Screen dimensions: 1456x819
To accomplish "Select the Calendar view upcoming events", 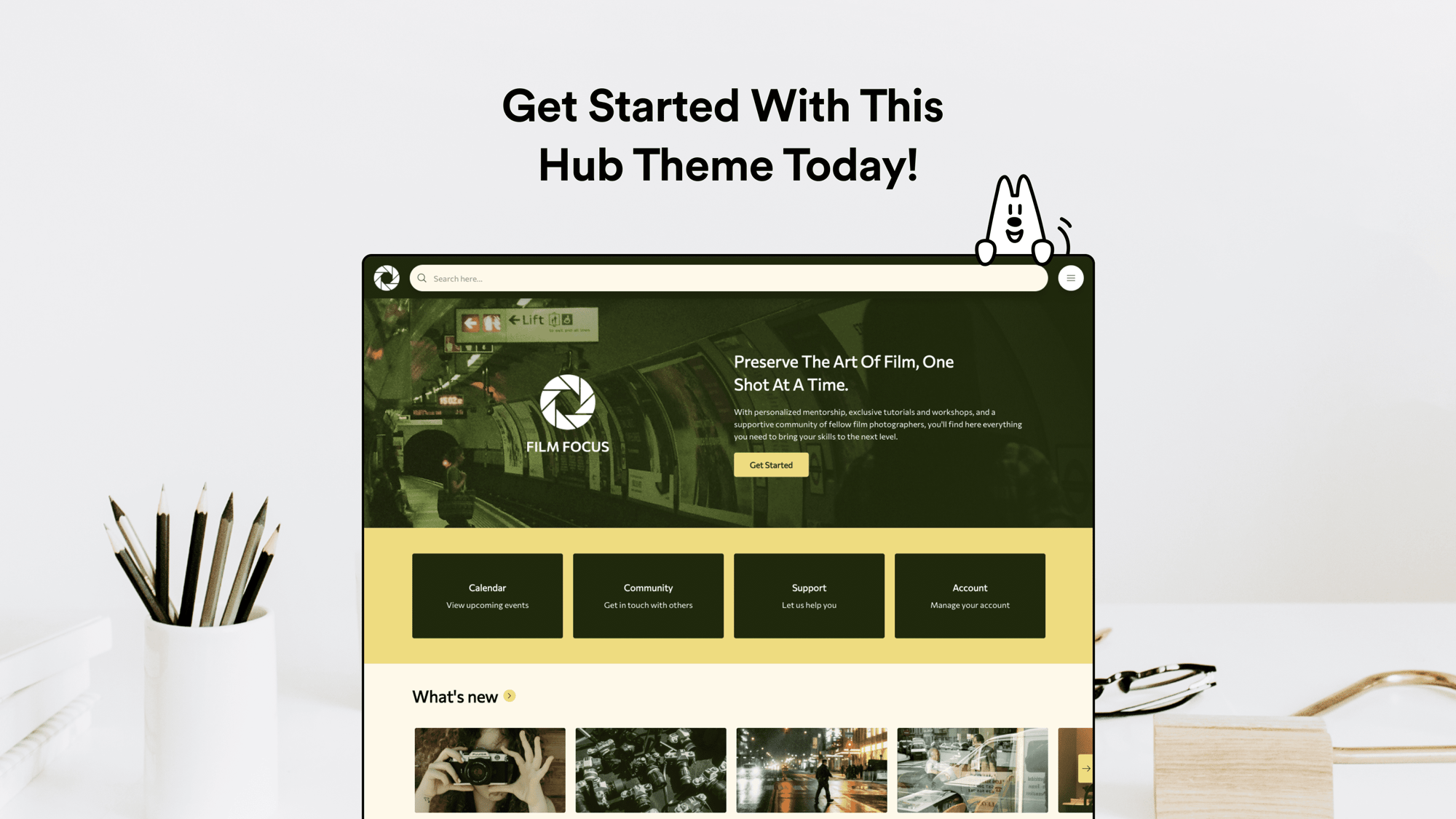I will [487, 595].
